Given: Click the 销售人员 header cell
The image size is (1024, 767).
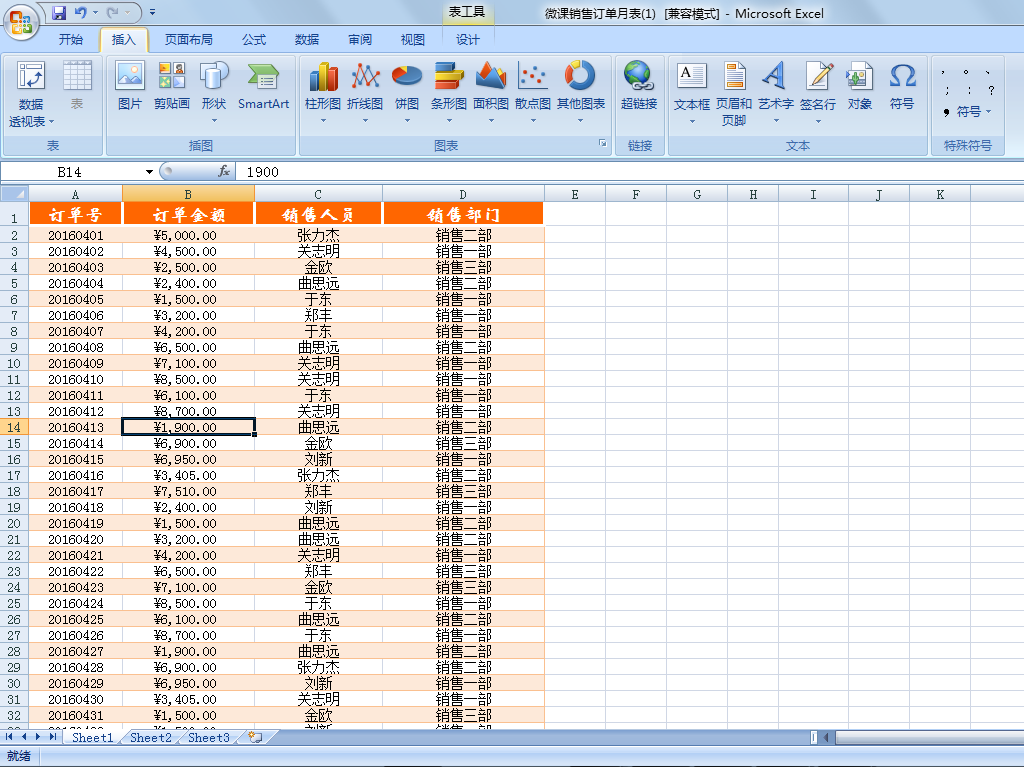Looking at the screenshot, I should point(318,214).
